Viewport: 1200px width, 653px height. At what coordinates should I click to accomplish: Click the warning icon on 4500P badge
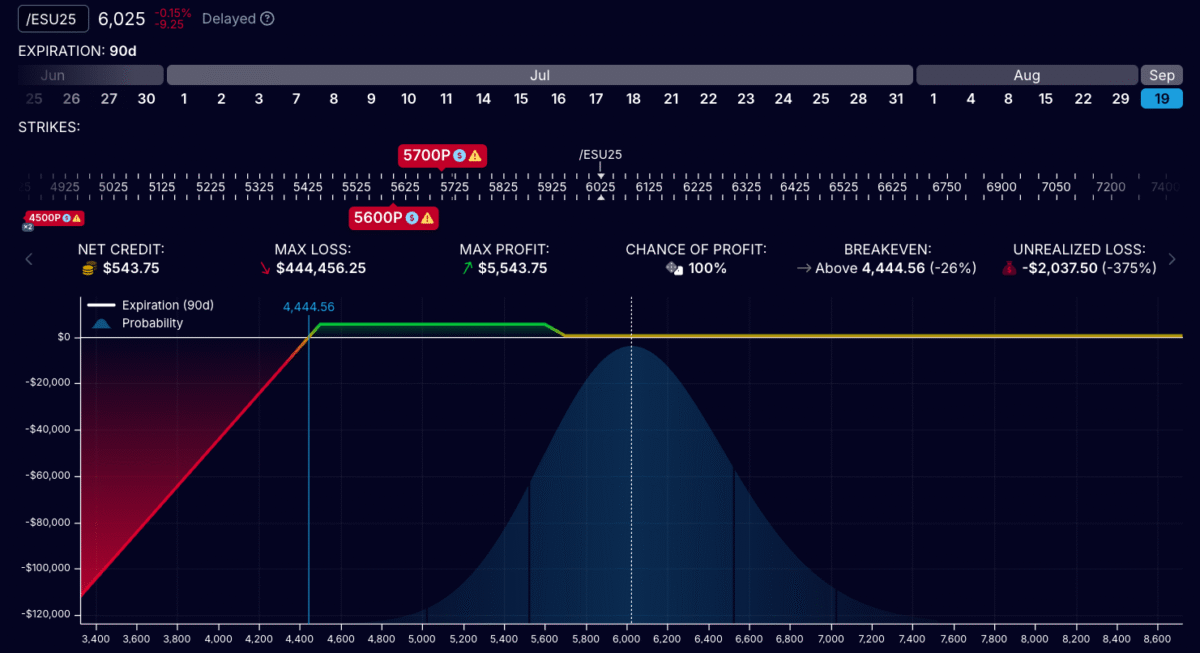tap(77, 218)
